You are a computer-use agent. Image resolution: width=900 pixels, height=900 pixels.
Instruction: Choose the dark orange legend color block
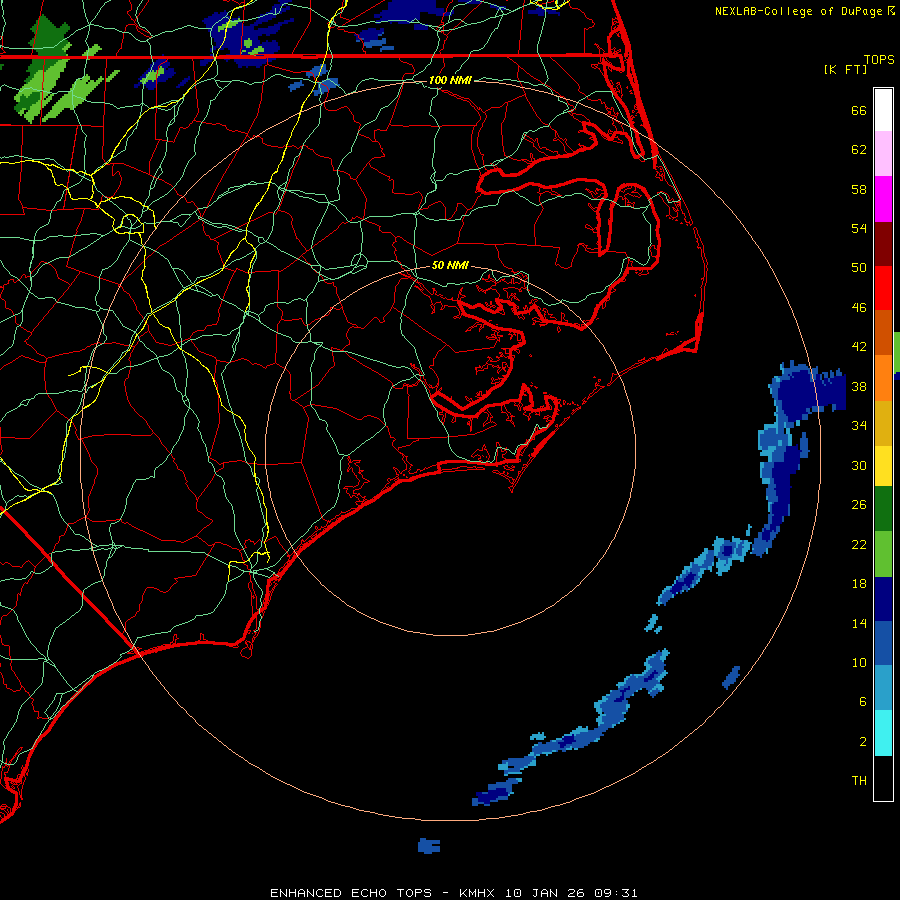883,333
